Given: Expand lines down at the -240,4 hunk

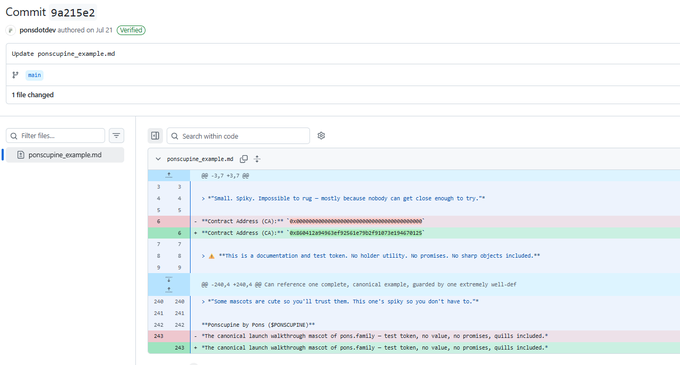Looking at the screenshot, I should tap(169, 280).
